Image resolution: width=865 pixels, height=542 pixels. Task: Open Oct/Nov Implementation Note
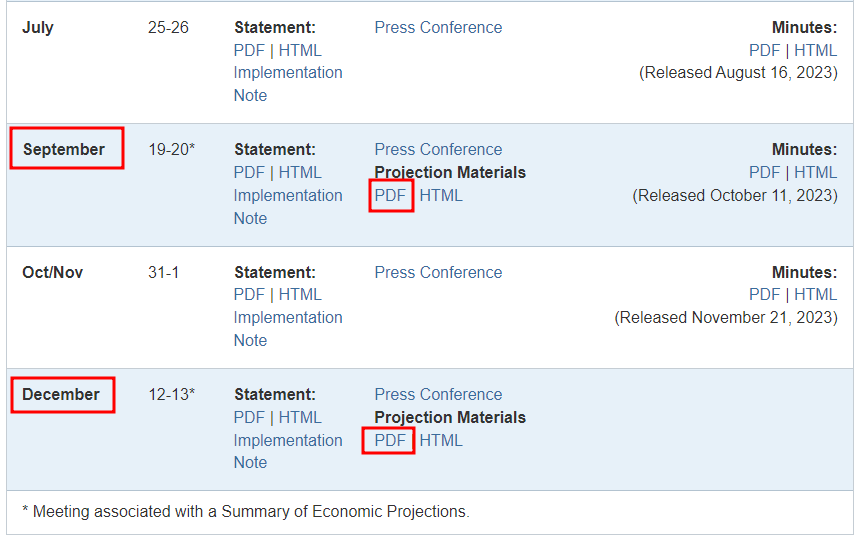[288, 318]
